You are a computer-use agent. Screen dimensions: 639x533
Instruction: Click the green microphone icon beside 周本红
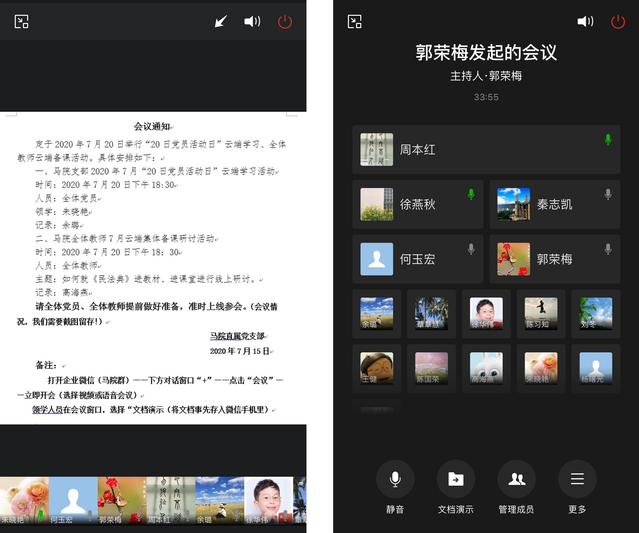[x=607, y=140]
